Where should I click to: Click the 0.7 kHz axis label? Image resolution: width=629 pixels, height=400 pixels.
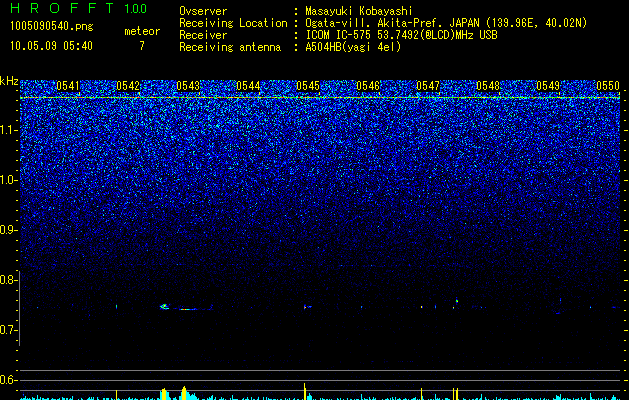tap(8, 330)
